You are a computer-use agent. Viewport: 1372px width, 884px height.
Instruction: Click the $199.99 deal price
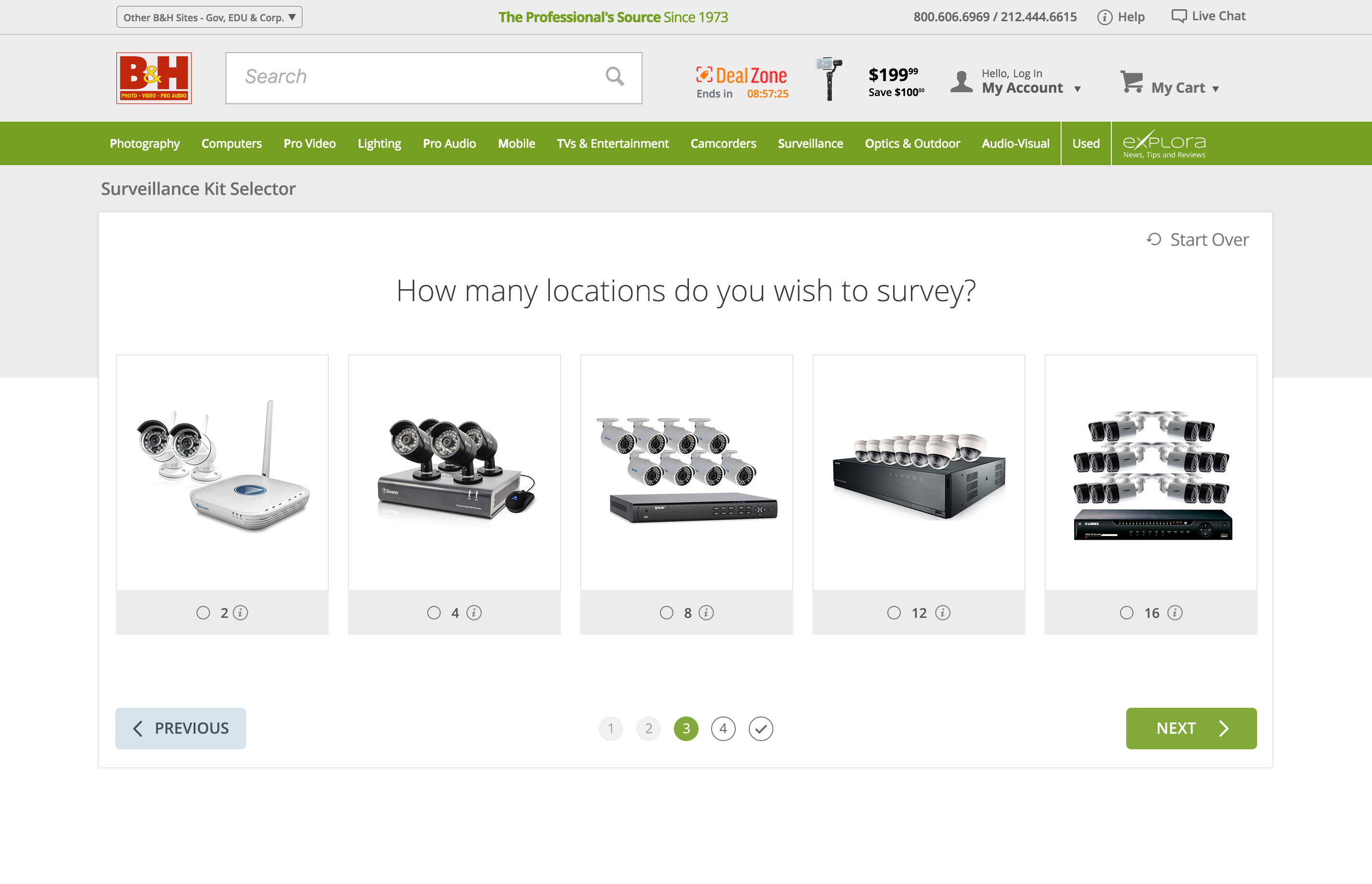tap(893, 74)
